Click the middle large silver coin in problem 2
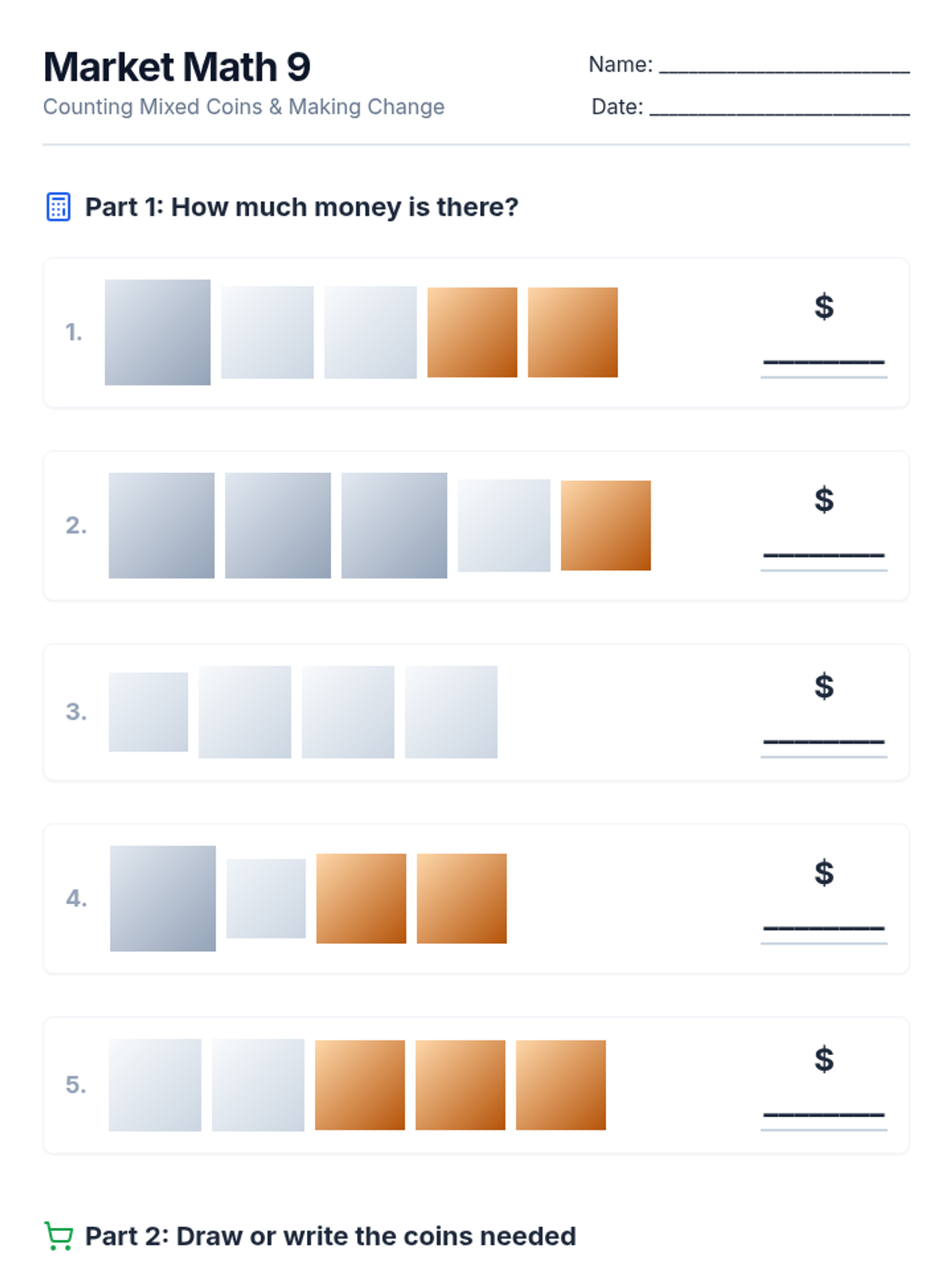Screen dimensions: 952x1270 278,525
